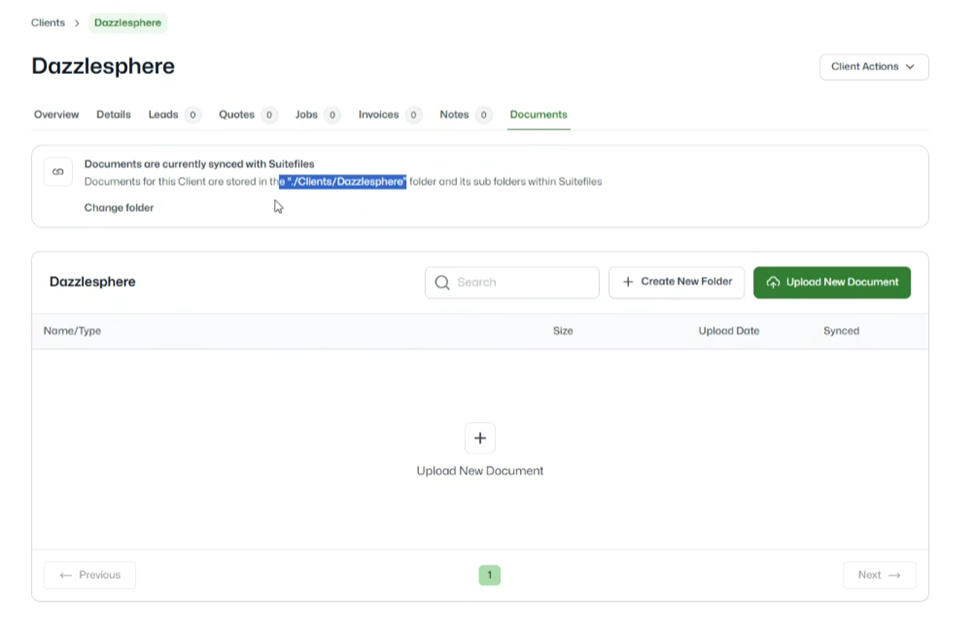
Task: Click the magnifying glass icon in the search bar
Action: pyautogui.click(x=442, y=282)
